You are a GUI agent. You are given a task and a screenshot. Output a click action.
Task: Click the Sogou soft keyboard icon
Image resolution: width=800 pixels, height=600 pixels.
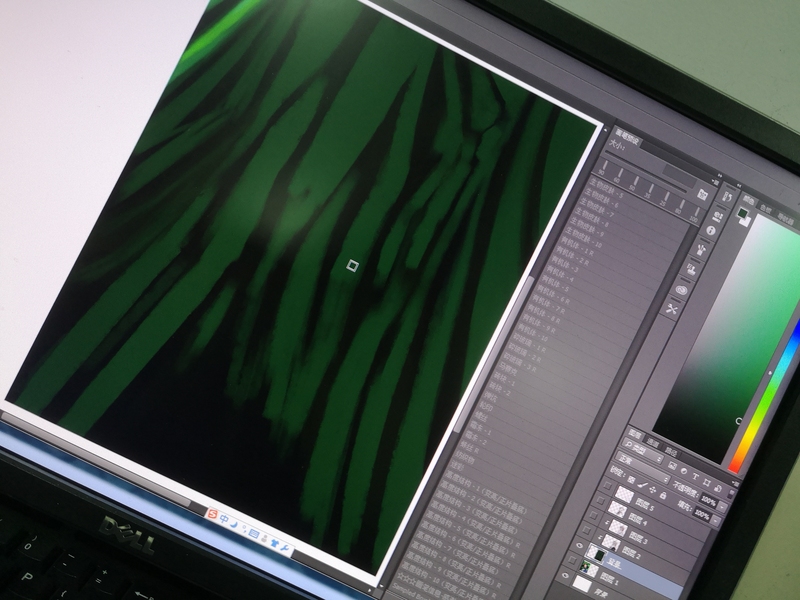[x=254, y=534]
